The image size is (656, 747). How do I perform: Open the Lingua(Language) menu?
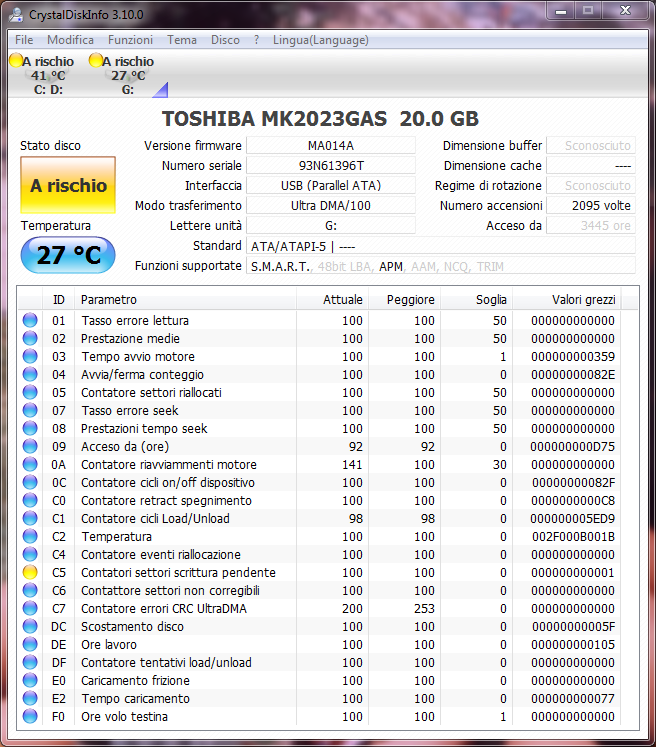click(320, 40)
